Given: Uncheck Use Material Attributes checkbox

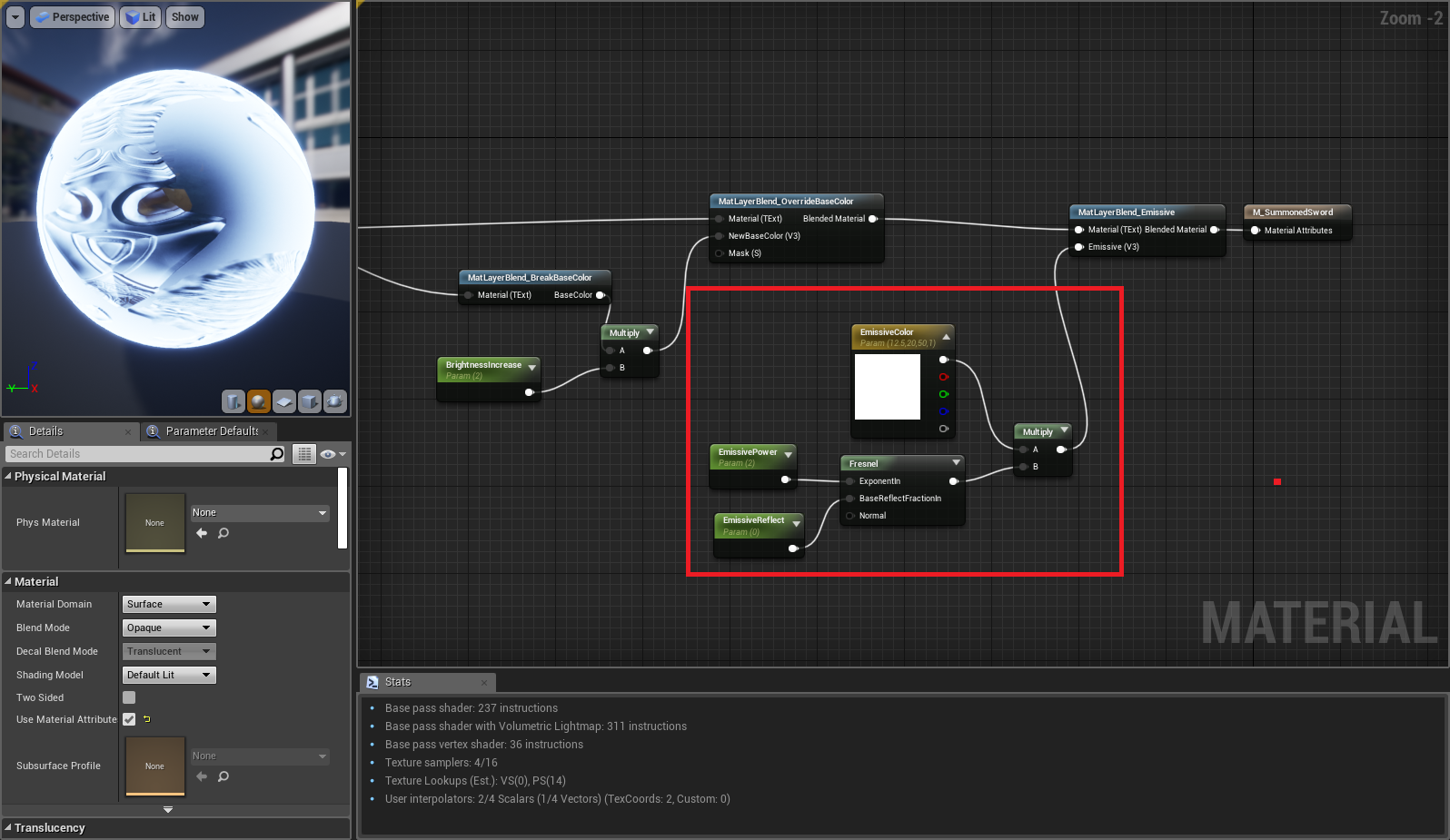Looking at the screenshot, I should (129, 719).
